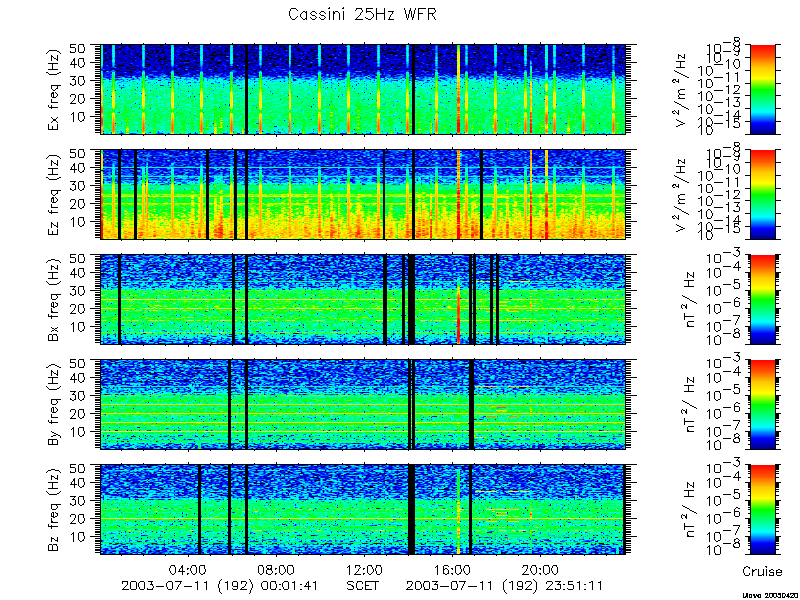This screenshot has height=600, width=800.
Task: Click the Ex panel color bar
Action: 762,89
